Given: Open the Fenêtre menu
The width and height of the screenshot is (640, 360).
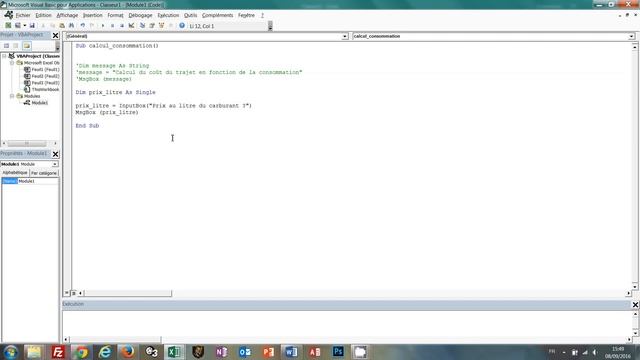Looking at the screenshot, I should [246, 15].
